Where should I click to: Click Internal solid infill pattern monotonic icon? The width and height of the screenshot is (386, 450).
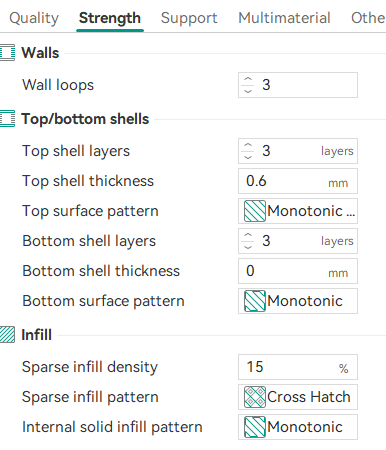click(255, 427)
